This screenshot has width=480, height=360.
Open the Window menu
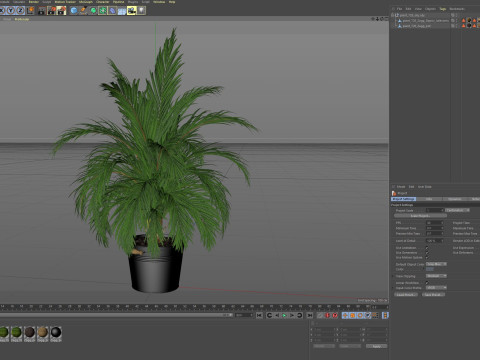coord(159,2)
